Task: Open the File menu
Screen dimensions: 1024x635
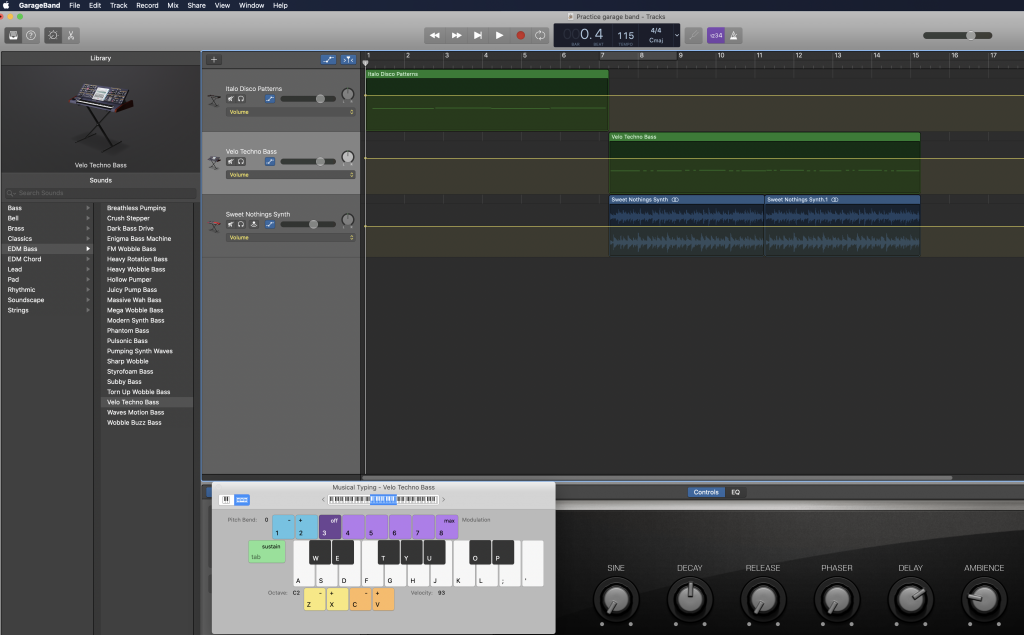Action: click(x=74, y=5)
